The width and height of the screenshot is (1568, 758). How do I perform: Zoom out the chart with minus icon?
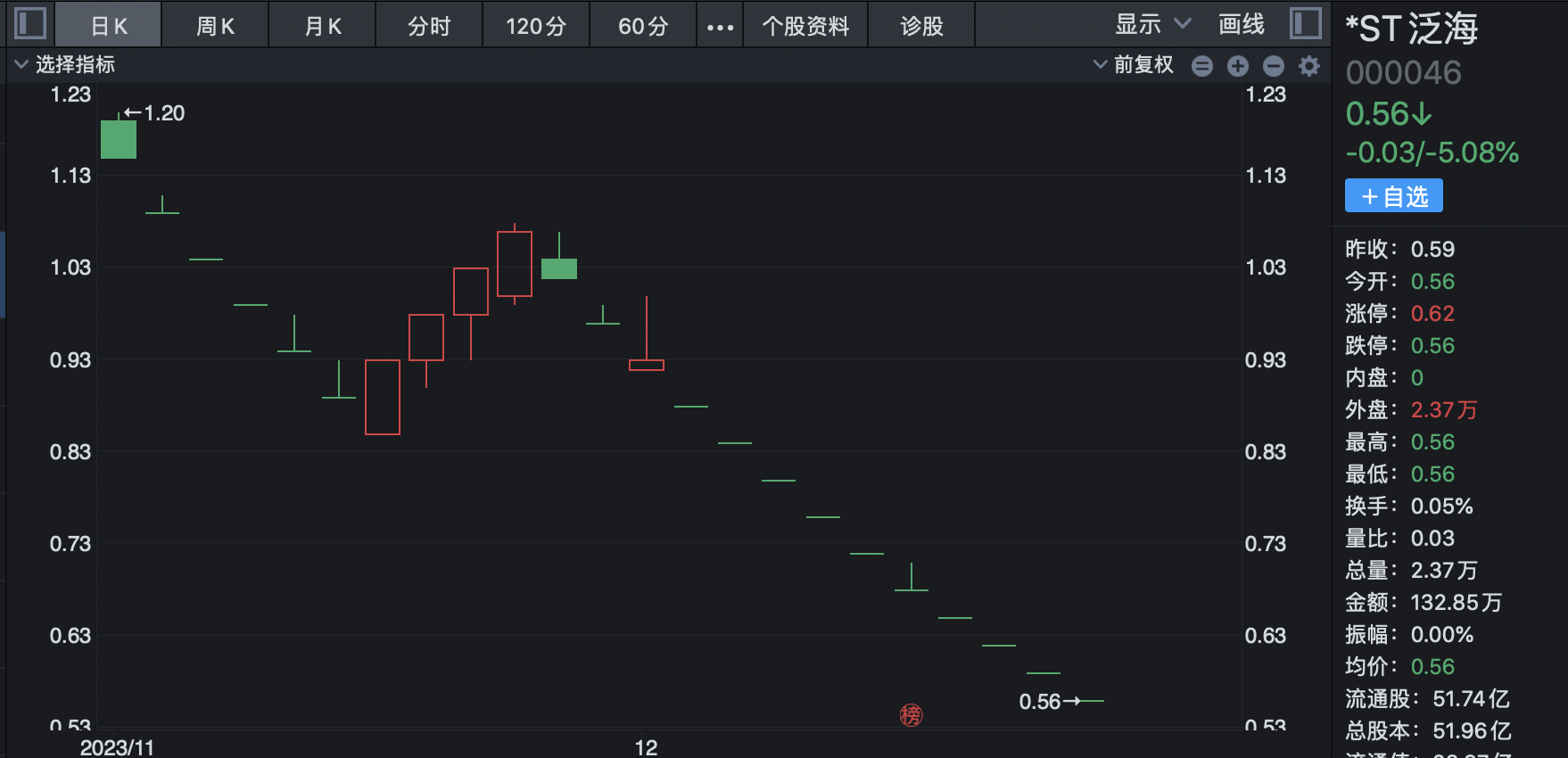pyautogui.click(x=1274, y=66)
